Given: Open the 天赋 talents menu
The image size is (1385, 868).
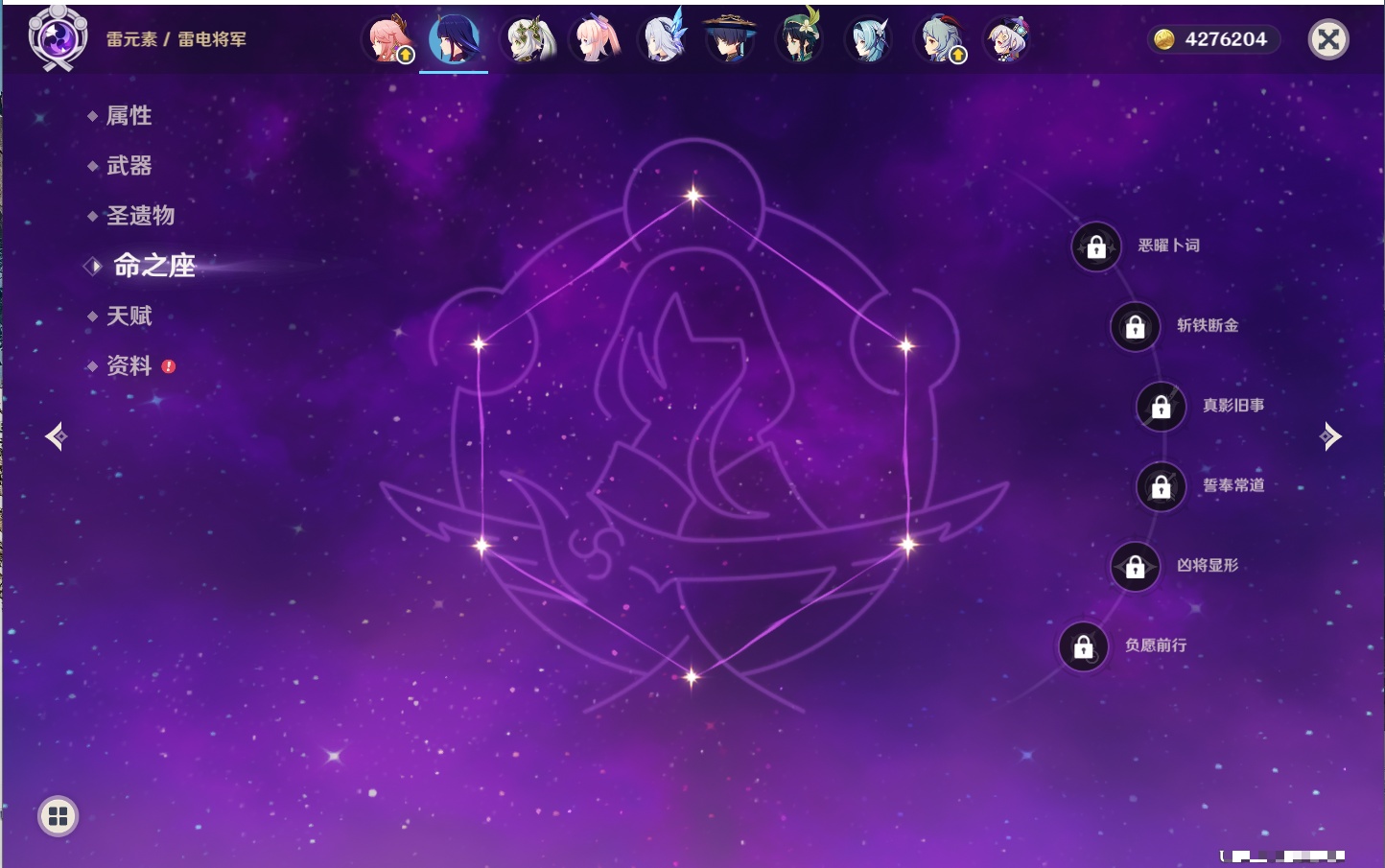Looking at the screenshot, I should coord(129,316).
